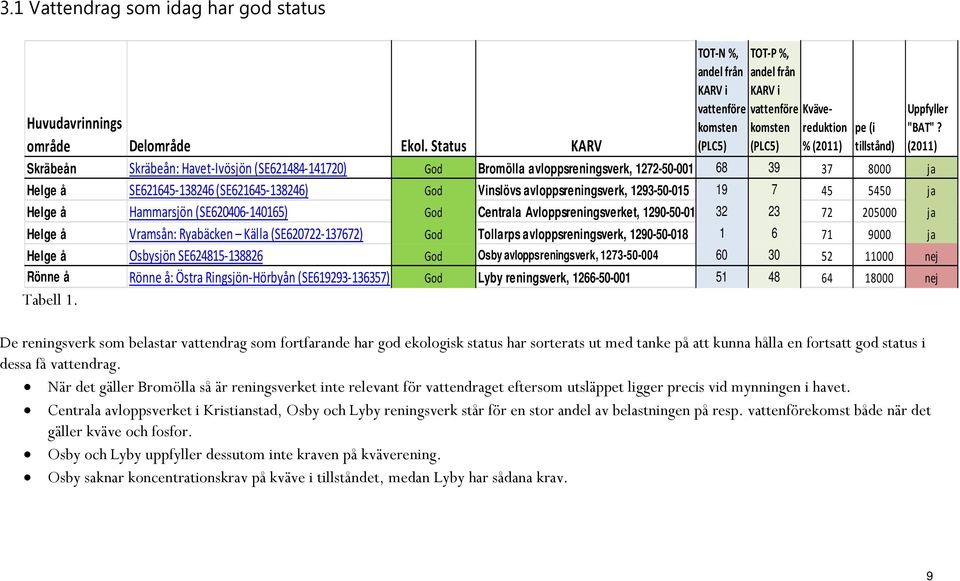Click the green 'God' cell in Rönne å row
The image size is (960, 581).
[x=433, y=277]
